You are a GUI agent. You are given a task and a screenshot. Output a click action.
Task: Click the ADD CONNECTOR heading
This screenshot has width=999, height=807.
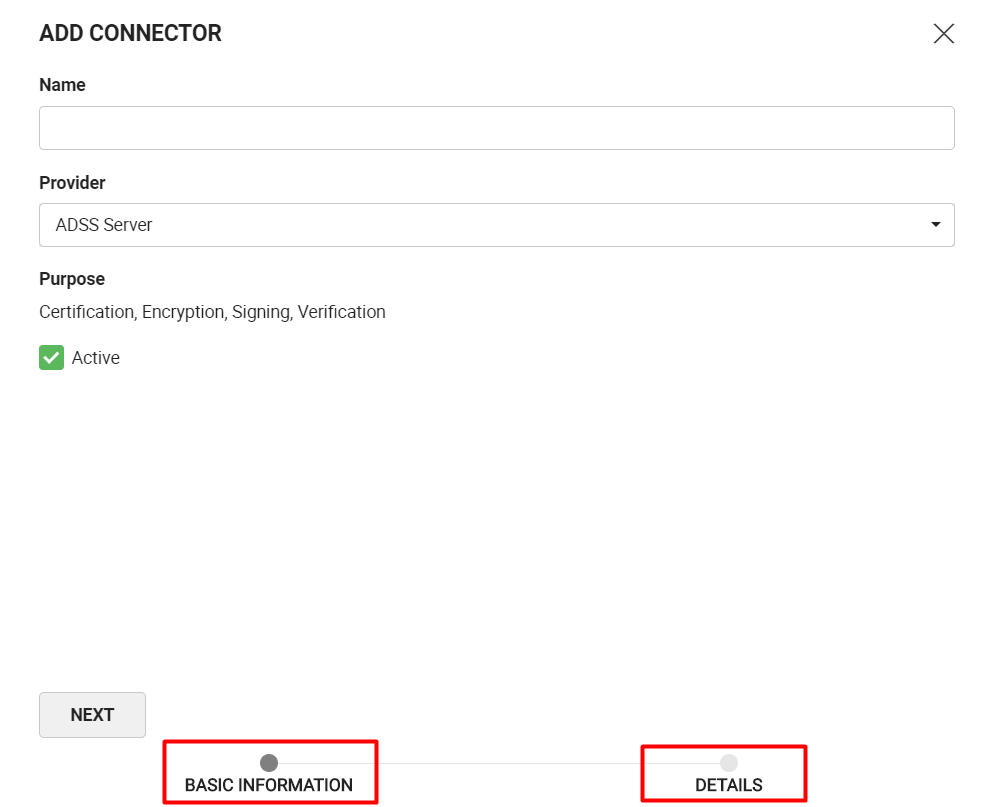click(x=131, y=33)
